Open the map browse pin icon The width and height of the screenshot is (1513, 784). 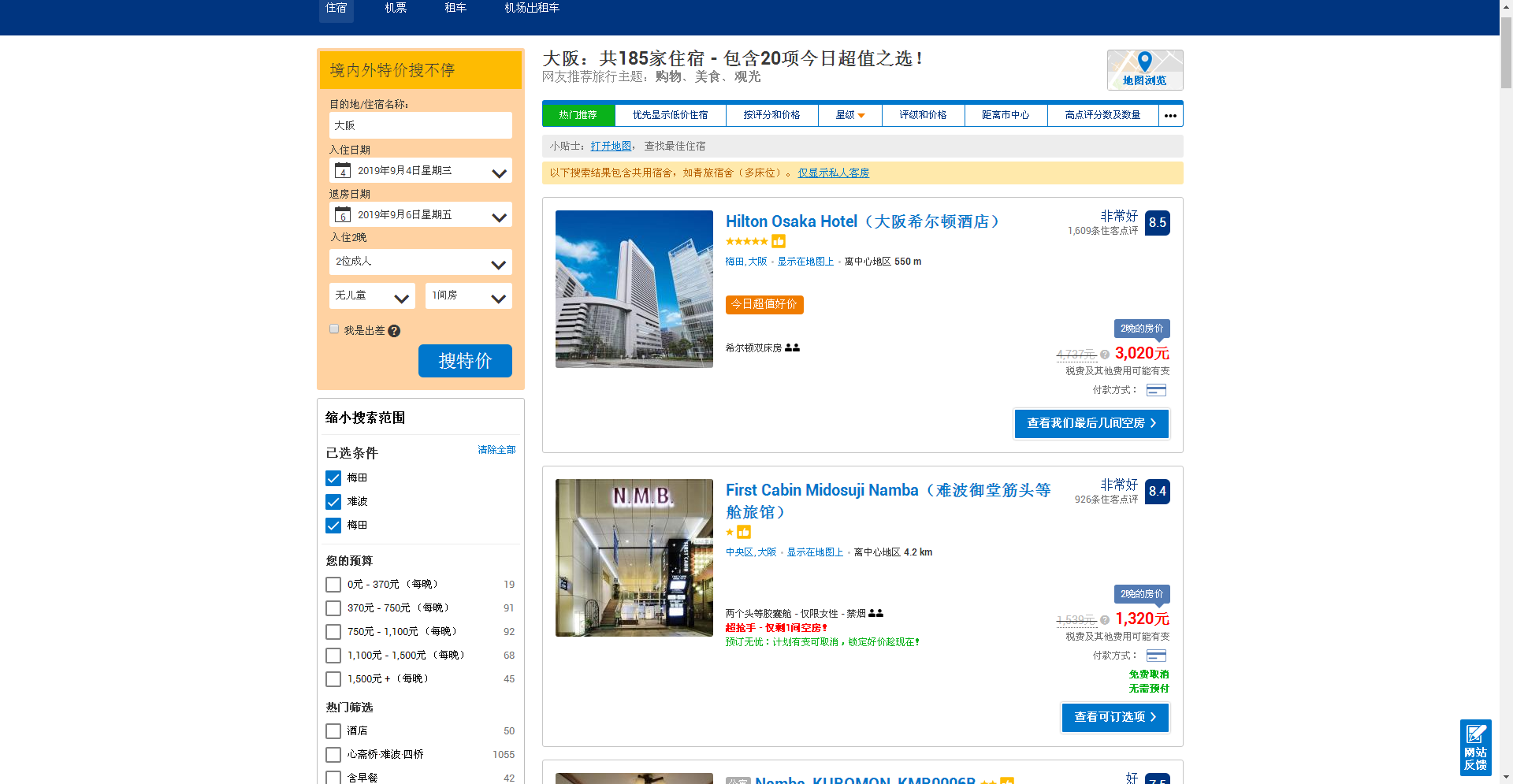[x=1144, y=61]
